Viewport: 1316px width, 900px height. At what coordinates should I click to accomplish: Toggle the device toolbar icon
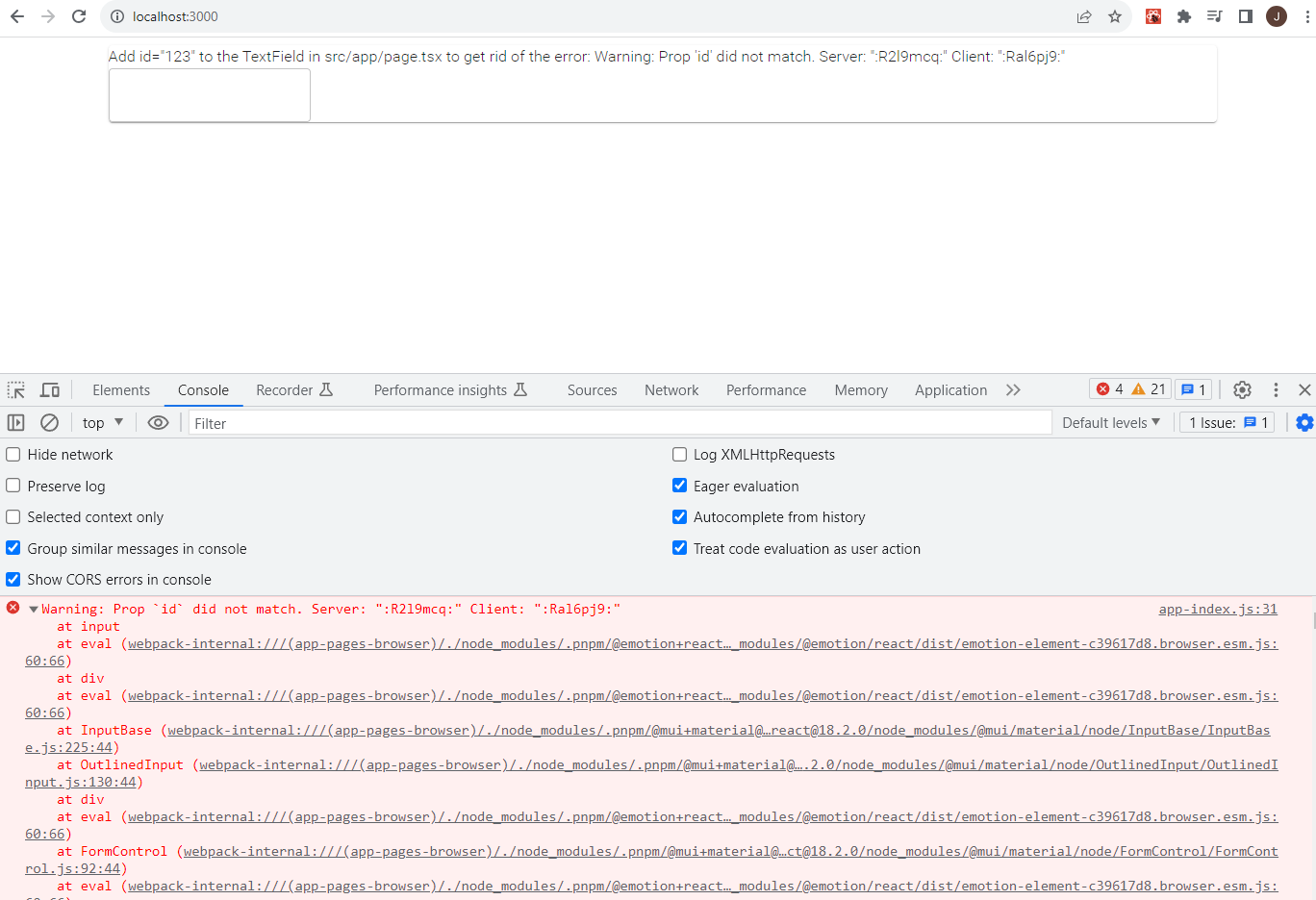coord(50,389)
